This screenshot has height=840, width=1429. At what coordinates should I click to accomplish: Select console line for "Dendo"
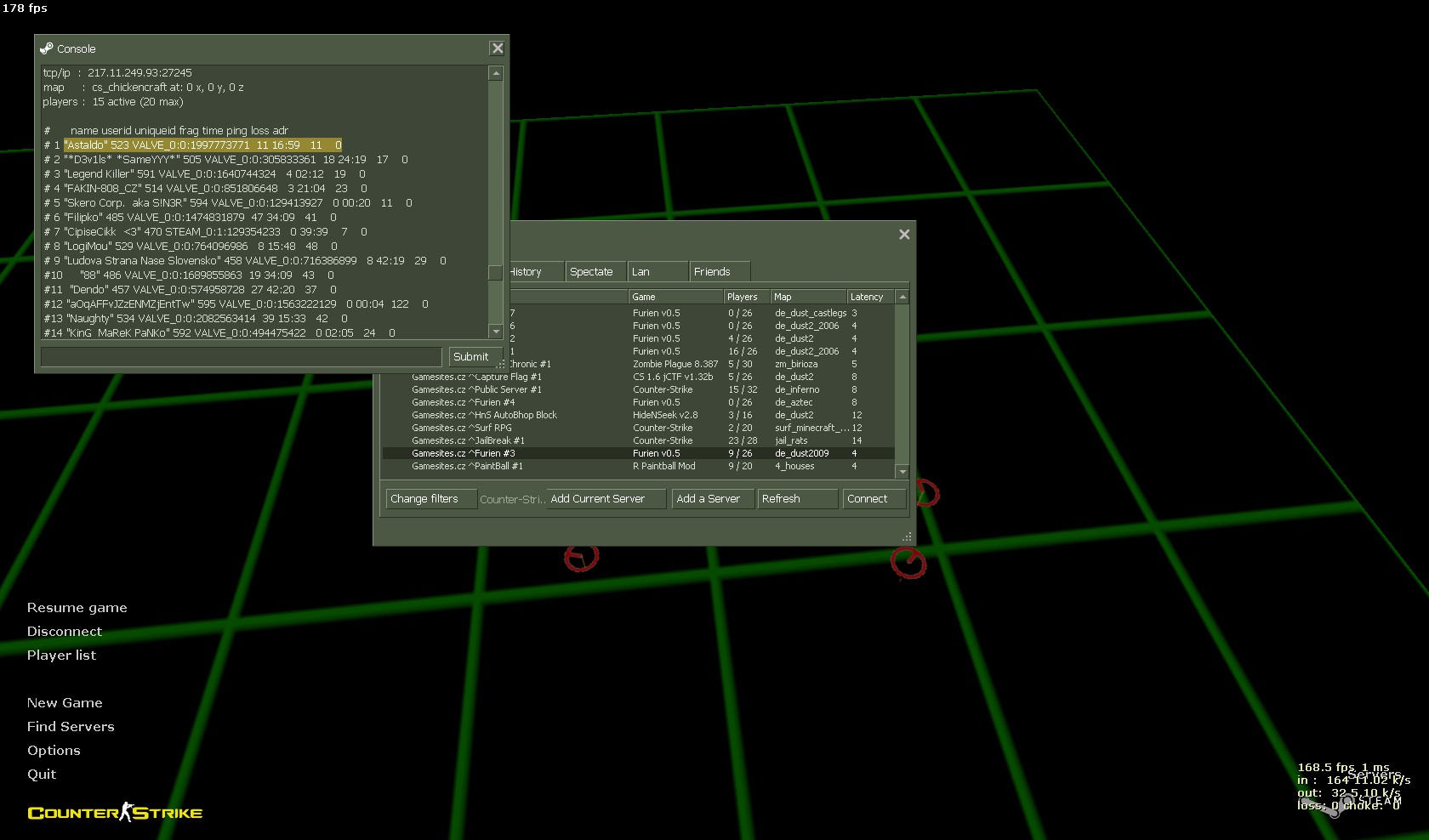click(191, 290)
